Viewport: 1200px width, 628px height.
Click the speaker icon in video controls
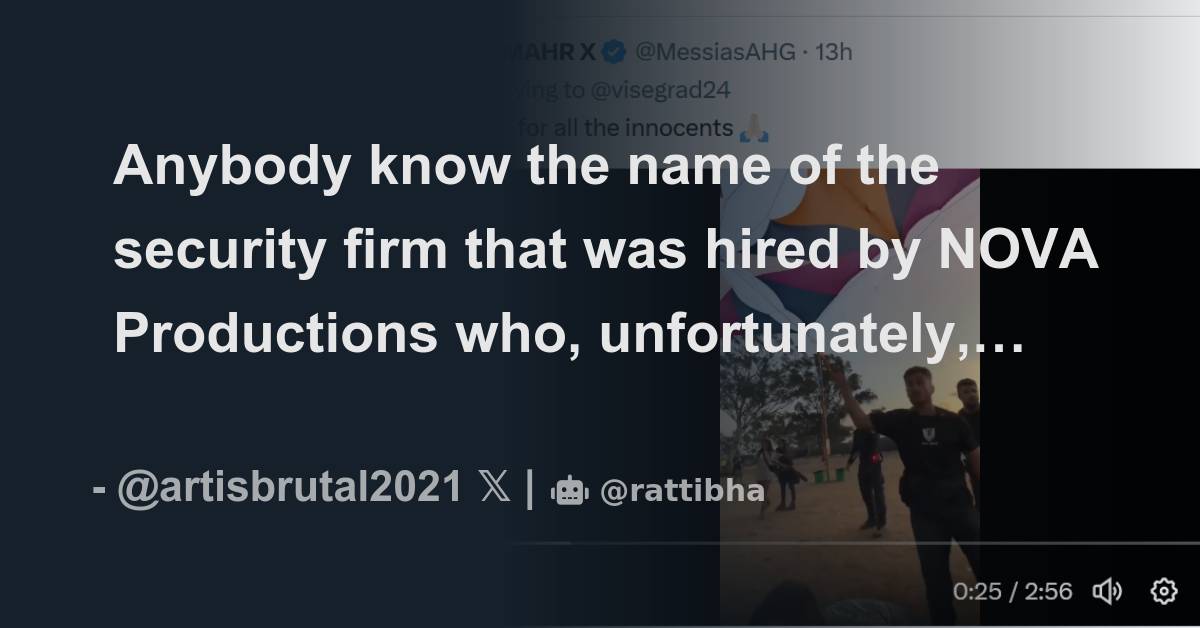coord(1108,591)
